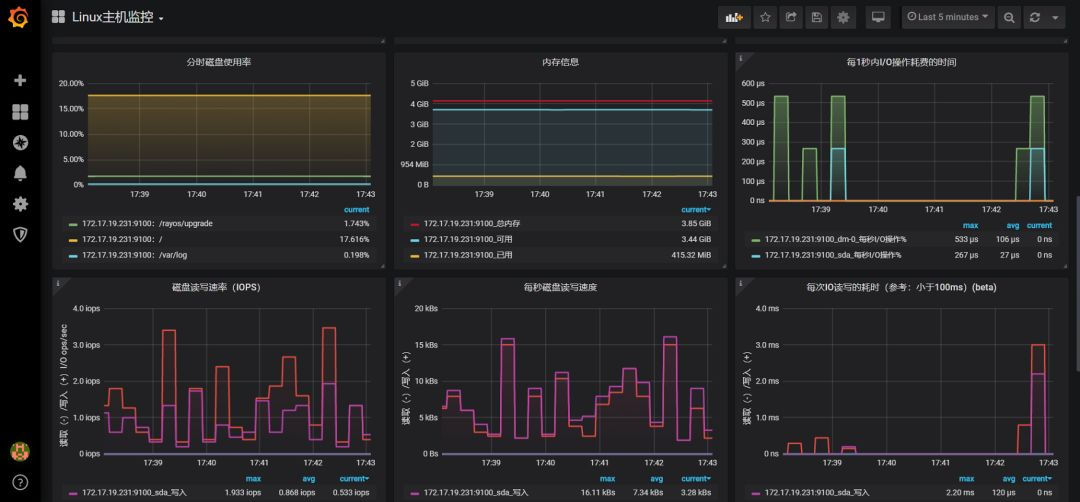Show info for I/O操作耗费的时间 panel
1080x502 pixels.
tap(740, 59)
